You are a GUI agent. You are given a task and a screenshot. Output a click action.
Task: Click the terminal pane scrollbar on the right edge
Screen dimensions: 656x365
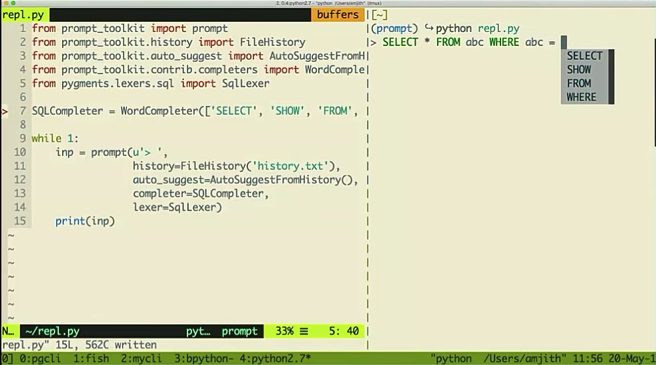(x=654, y=92)
